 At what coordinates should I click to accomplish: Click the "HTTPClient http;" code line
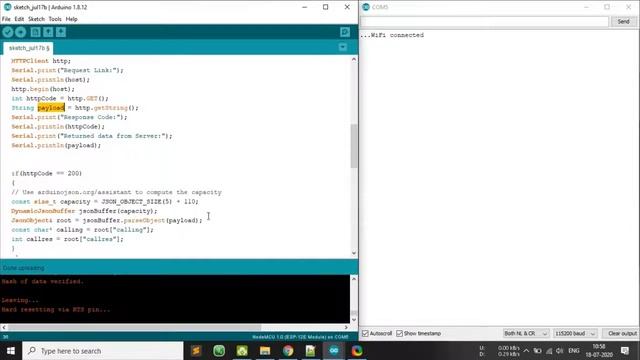click(x=41, y=61)
